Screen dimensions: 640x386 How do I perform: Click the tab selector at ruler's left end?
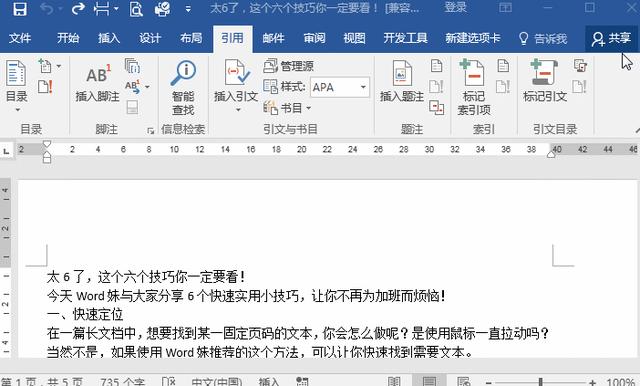pos(6,151)
